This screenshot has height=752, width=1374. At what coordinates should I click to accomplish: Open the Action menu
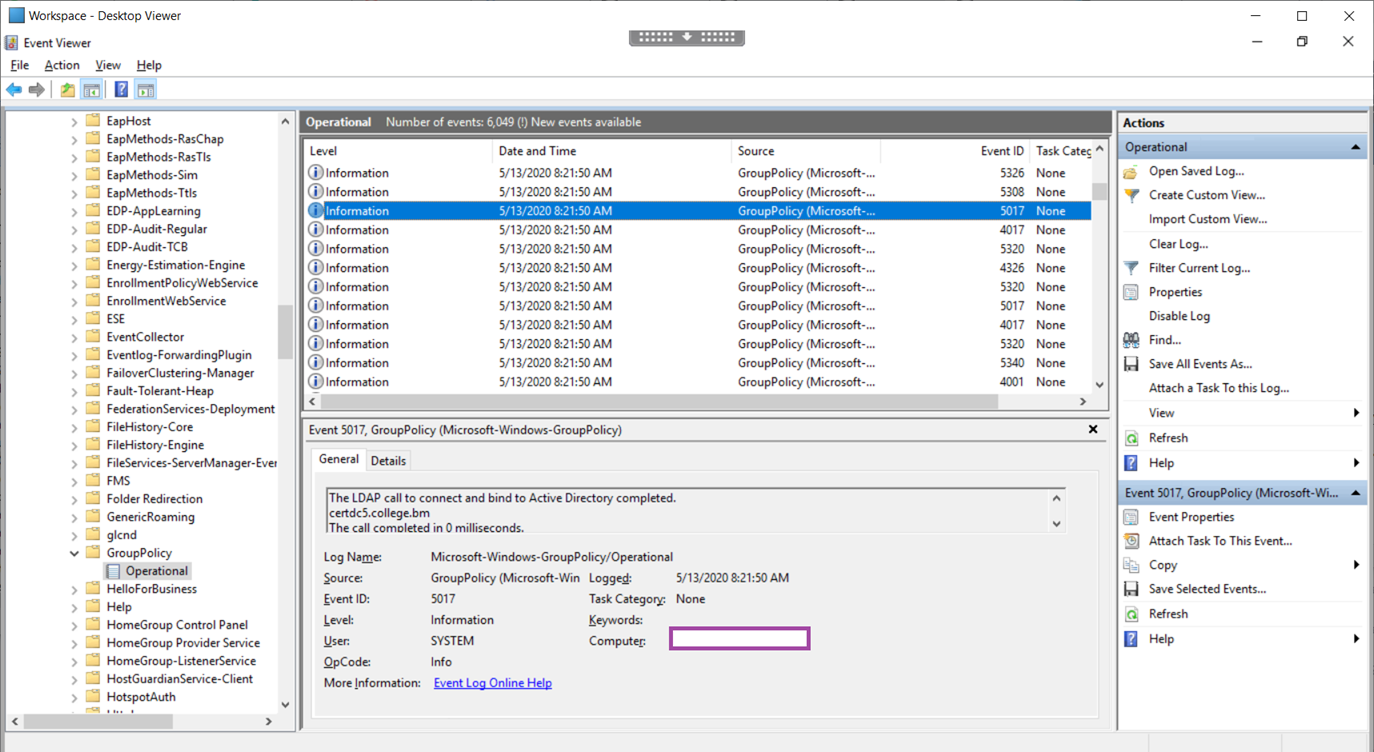pyautogui.click(x=62, y=65)
